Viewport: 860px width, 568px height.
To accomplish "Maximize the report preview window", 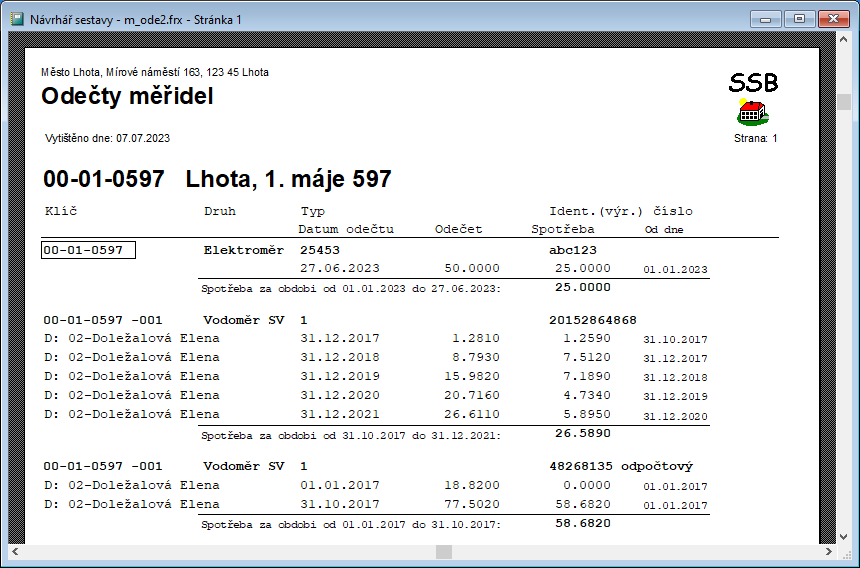I will coord(799,18).
